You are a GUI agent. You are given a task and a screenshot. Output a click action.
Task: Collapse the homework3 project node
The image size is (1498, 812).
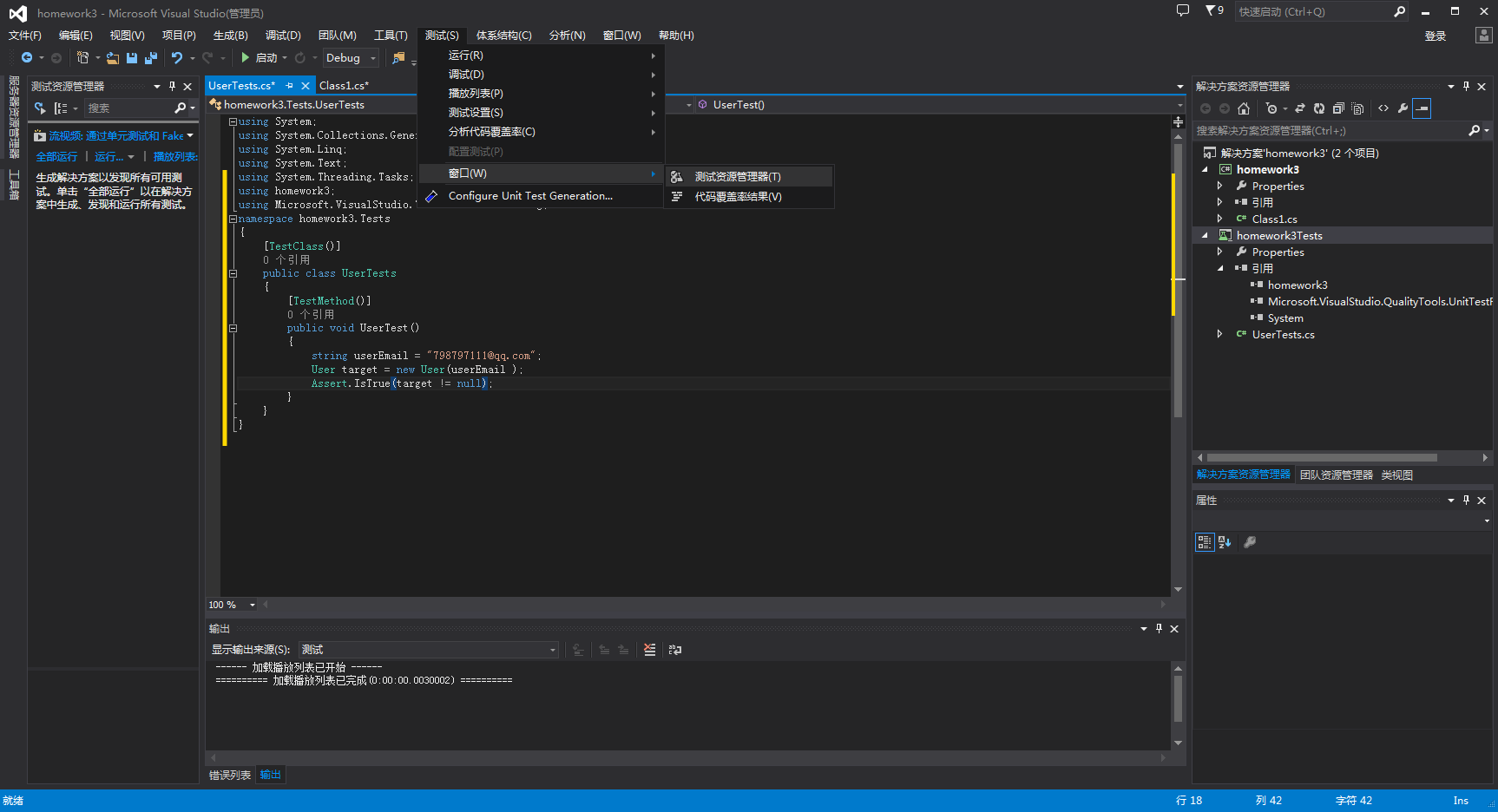pyautogui.click(x=1205, y=170)
